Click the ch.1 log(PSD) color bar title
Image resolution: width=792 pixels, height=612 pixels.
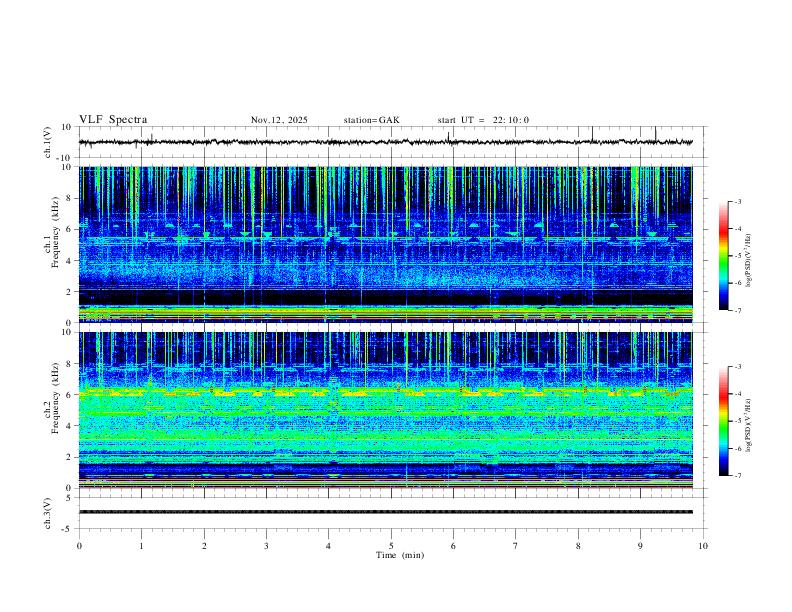(x=748, y=261)
